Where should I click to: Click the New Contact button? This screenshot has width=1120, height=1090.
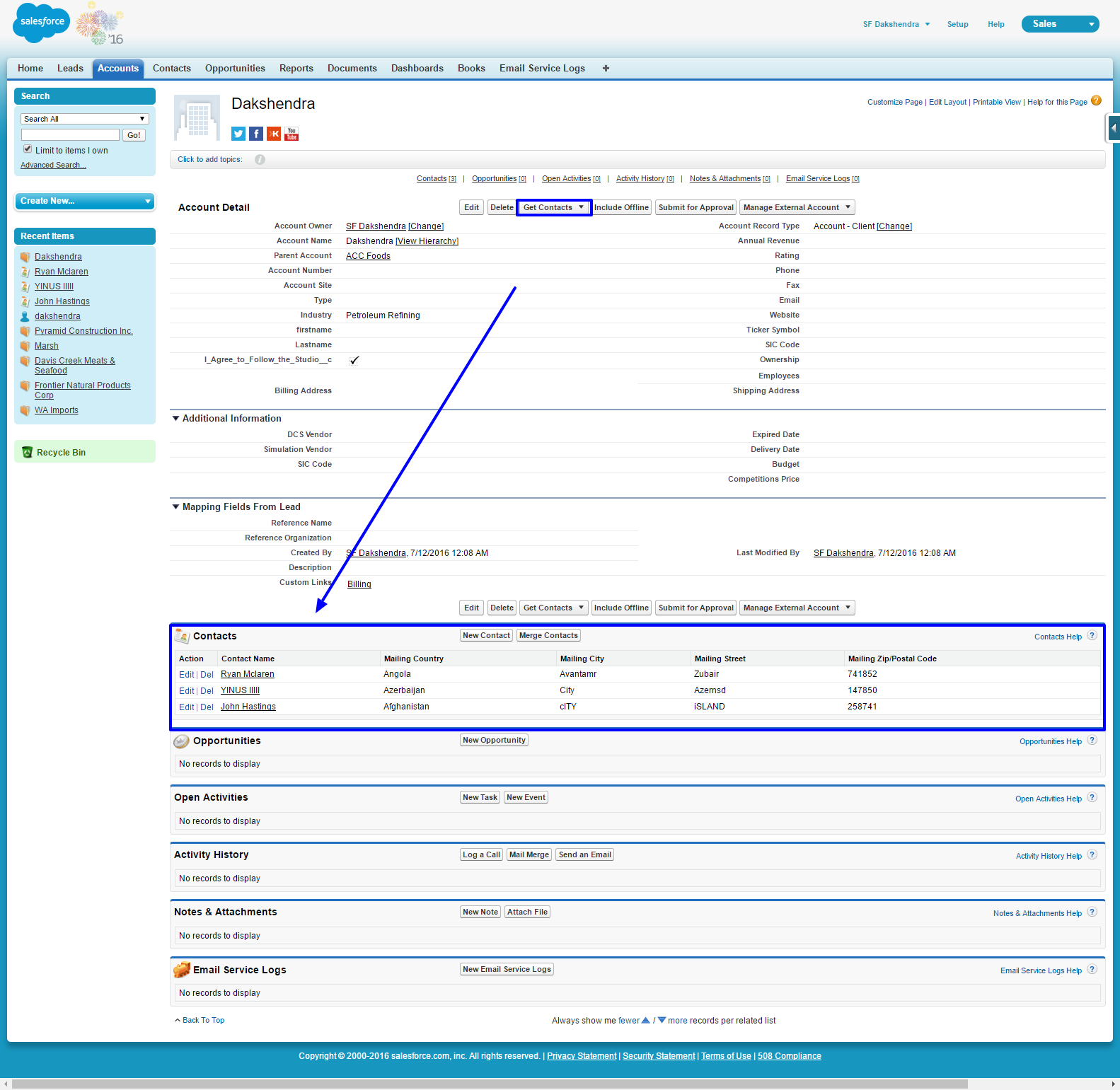(486, 636)
